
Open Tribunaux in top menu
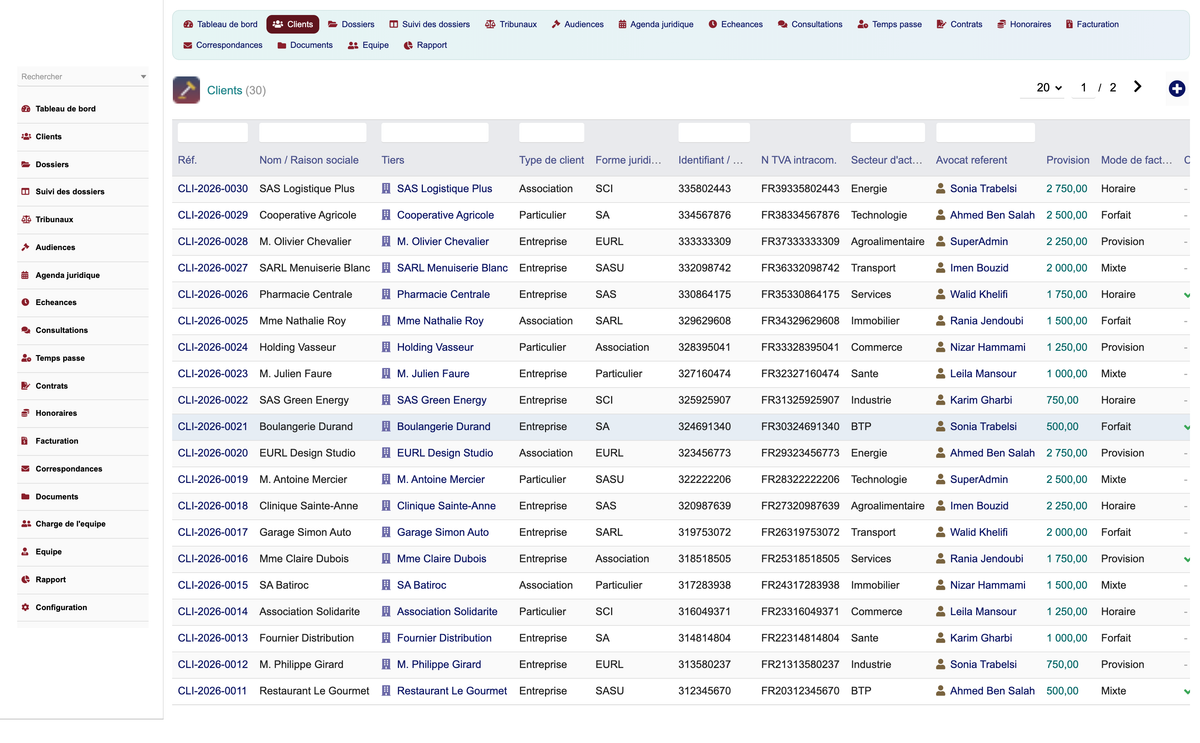coord(511,24)
